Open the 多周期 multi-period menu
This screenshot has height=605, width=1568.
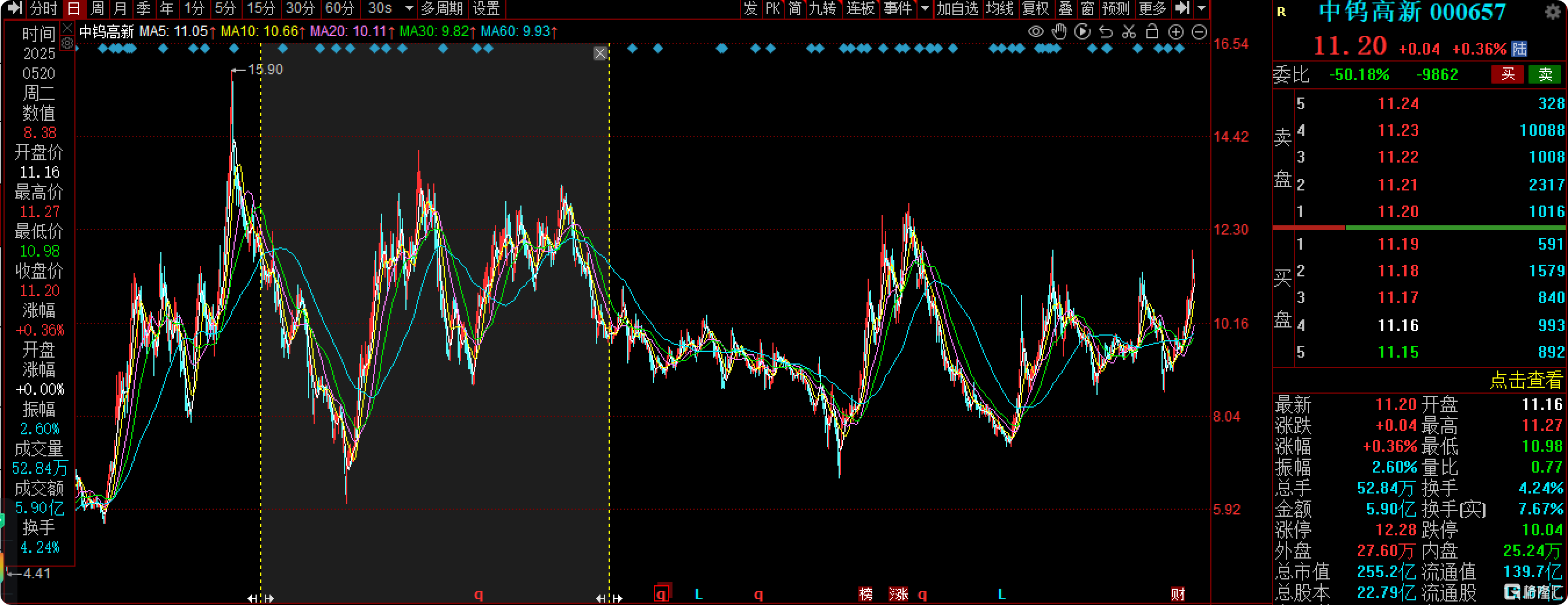click(442, 9)
